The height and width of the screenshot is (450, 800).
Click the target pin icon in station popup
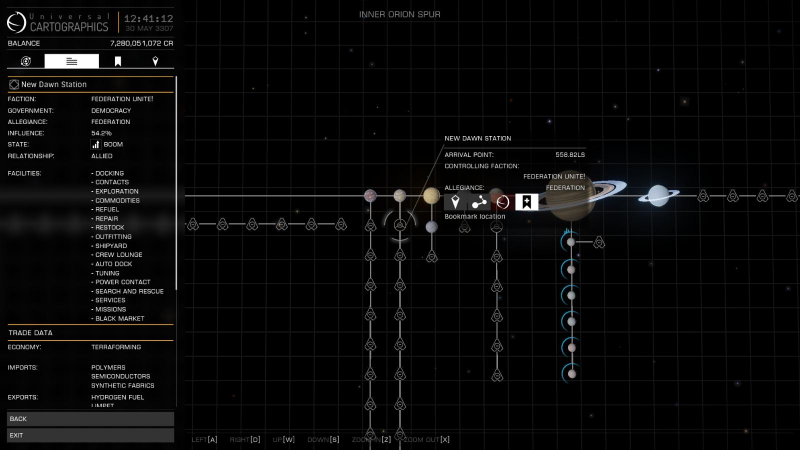click(x=455, y=202)
